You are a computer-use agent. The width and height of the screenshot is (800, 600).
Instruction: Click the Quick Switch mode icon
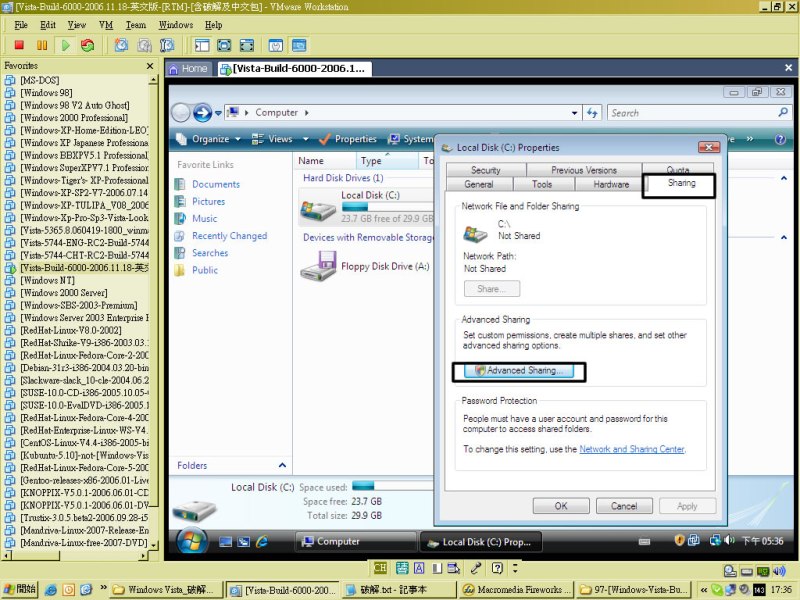pos(224,45)
